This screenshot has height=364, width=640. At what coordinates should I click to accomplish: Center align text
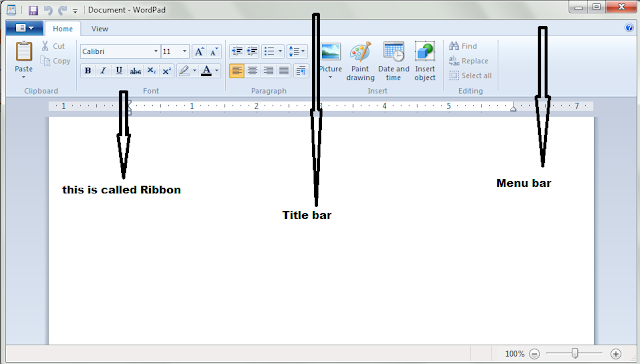[x=253, y=71]
